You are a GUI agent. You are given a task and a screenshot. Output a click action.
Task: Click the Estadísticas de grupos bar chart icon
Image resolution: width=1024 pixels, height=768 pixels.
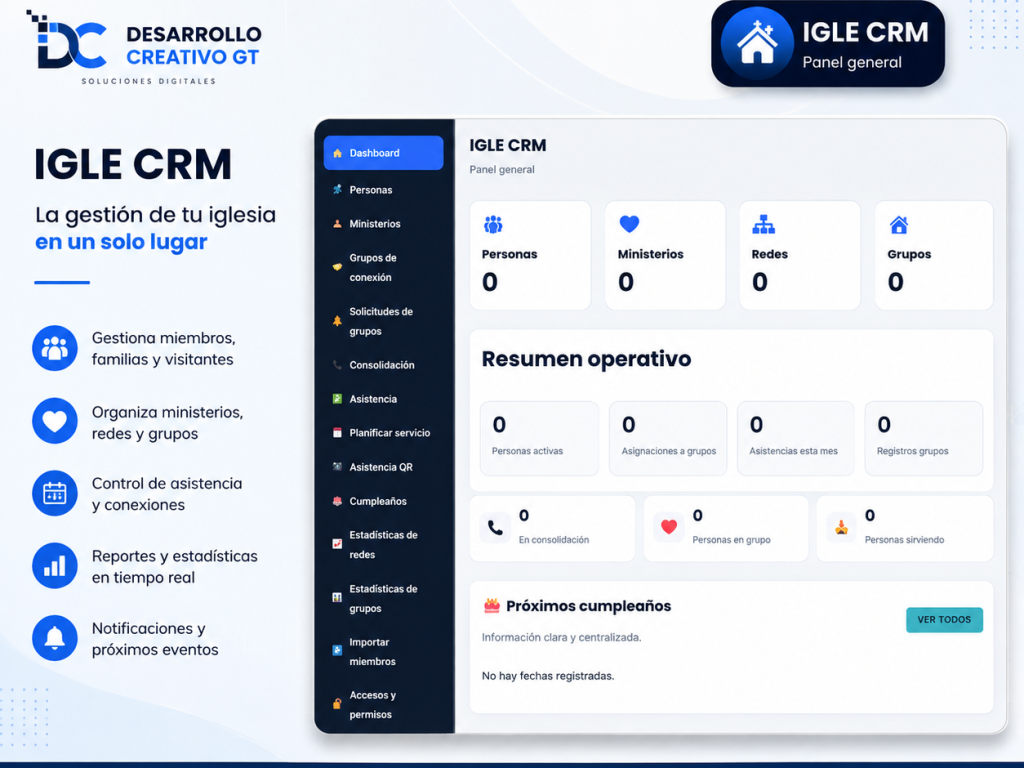point(337,597)
